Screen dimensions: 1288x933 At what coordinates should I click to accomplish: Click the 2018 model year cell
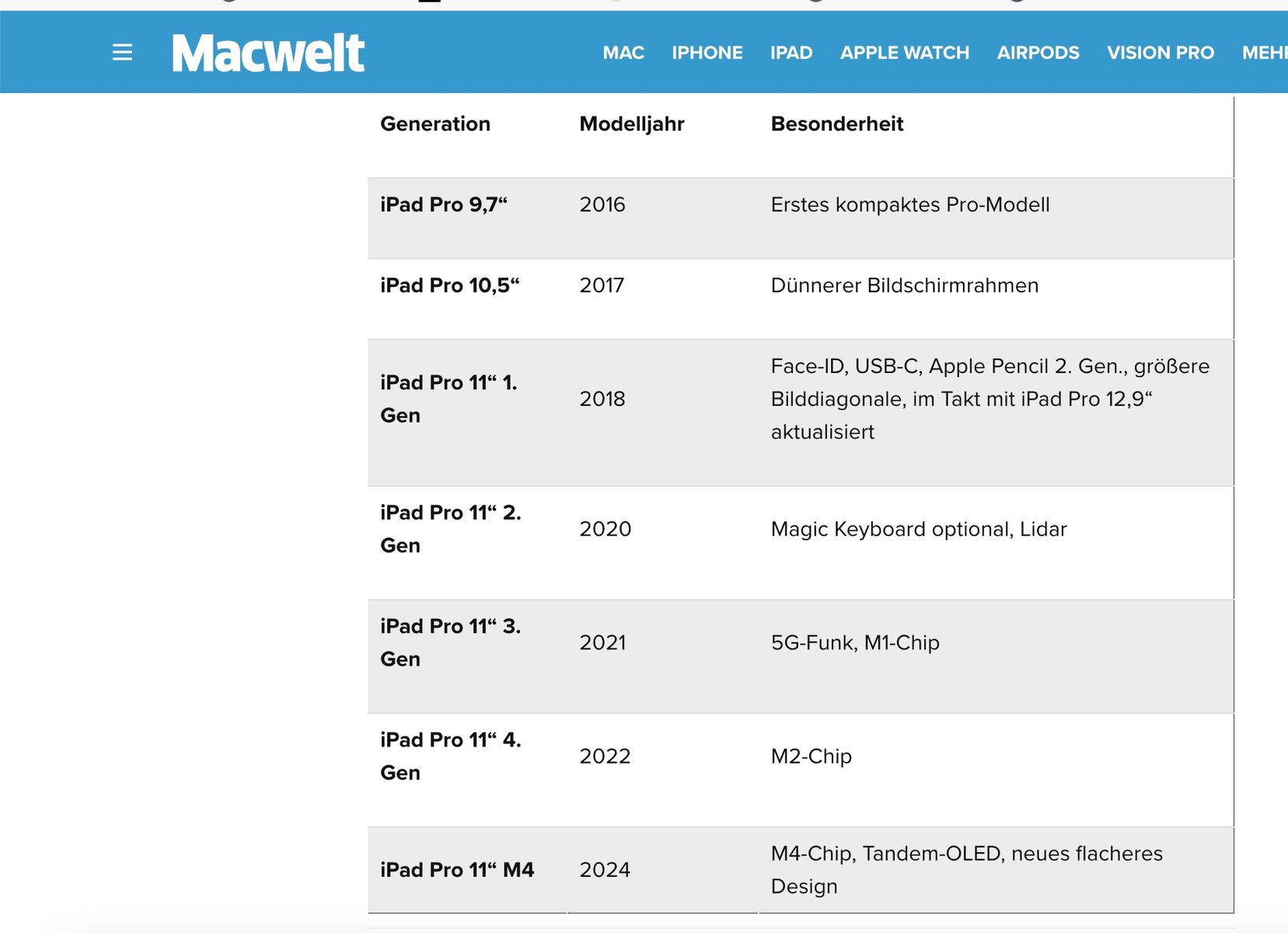coord(602,399)
